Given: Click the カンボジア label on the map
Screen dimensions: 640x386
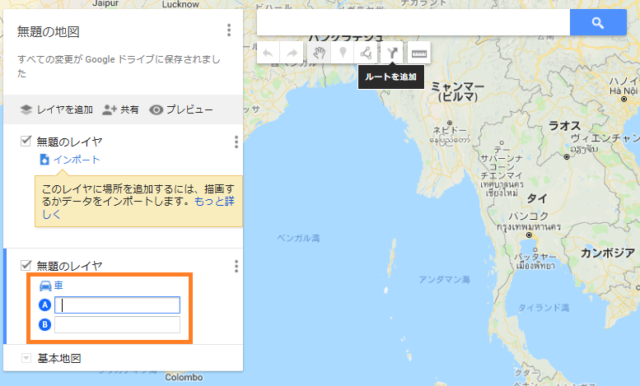Looking at the screenshot, I should (608, 253).
